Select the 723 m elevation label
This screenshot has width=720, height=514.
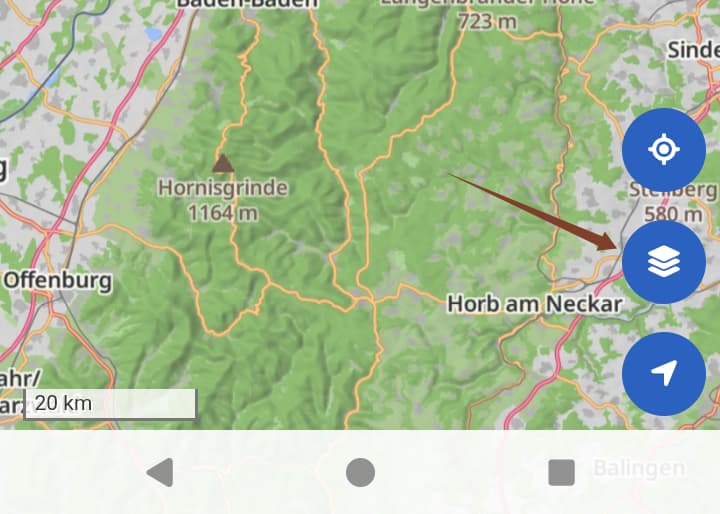coord(488,21)
